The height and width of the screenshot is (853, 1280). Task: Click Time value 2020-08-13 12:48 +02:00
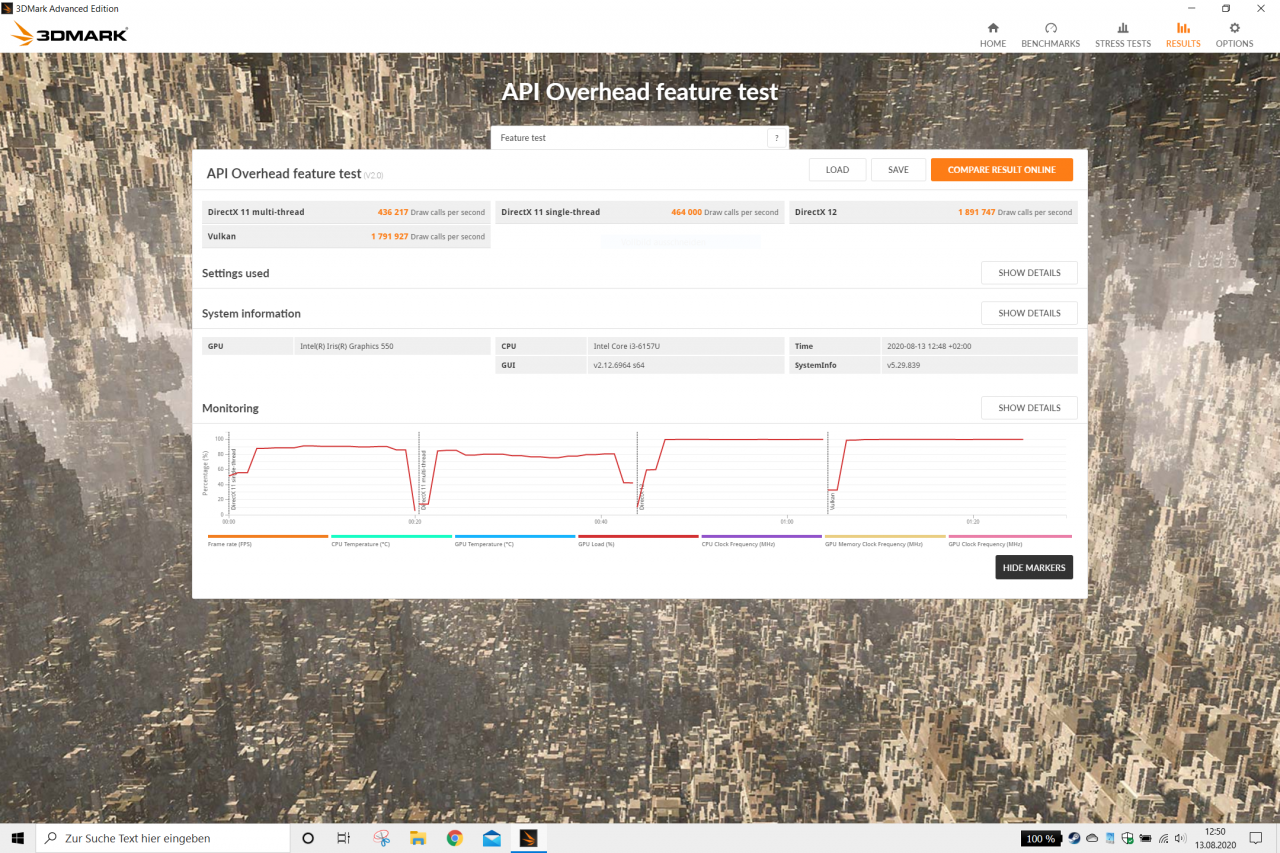pos(929,346)
